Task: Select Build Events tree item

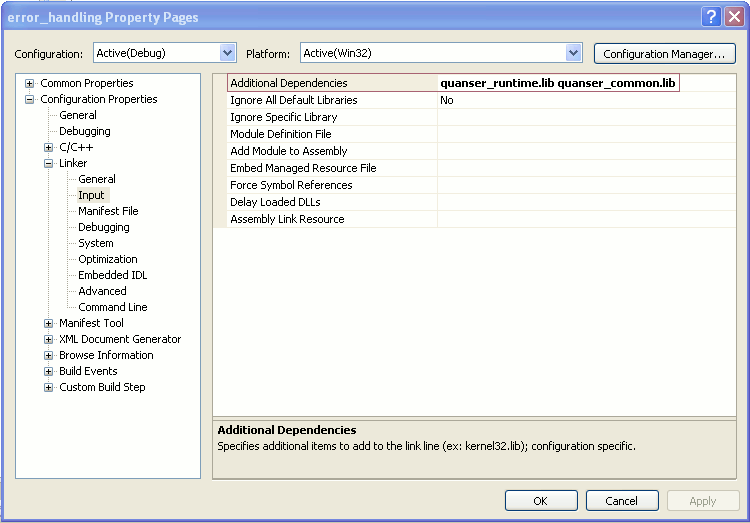Action: [x=88, y=371]
